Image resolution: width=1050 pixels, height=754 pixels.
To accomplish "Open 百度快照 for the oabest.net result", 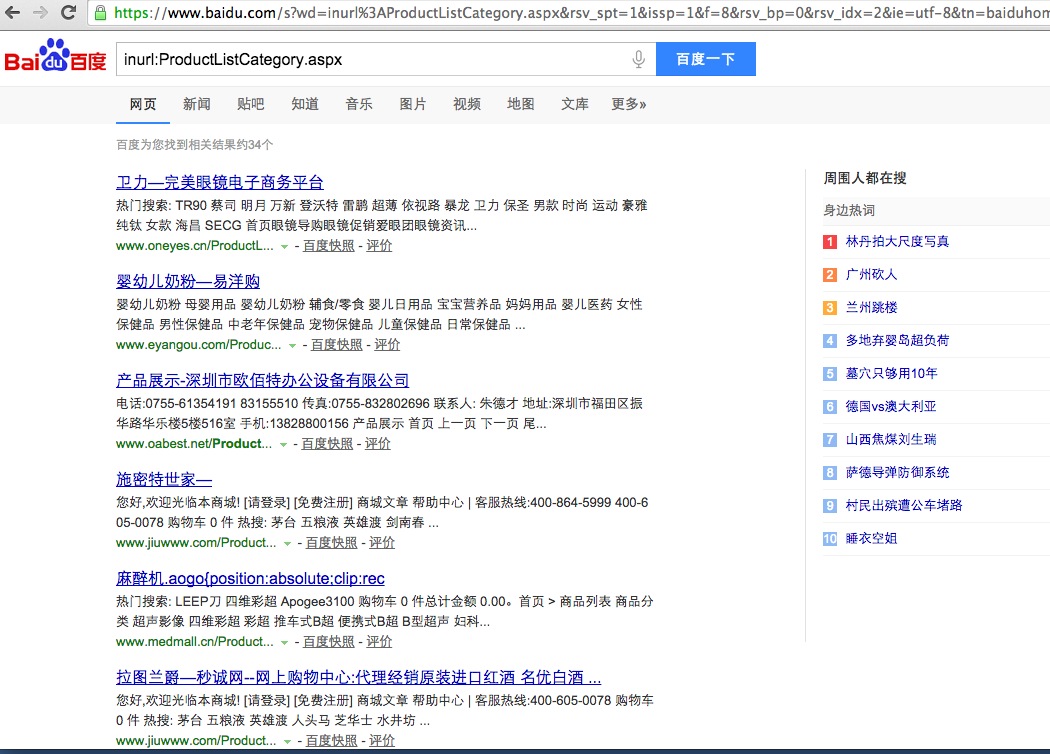I will click(x=327, y=444).
